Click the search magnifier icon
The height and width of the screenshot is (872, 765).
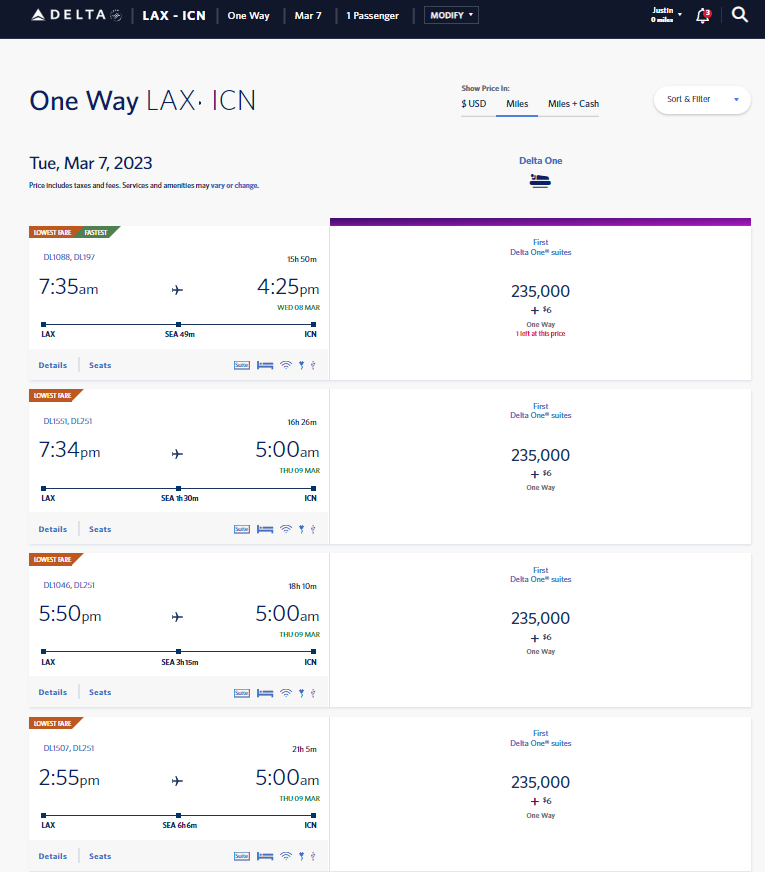pos(739,15)
